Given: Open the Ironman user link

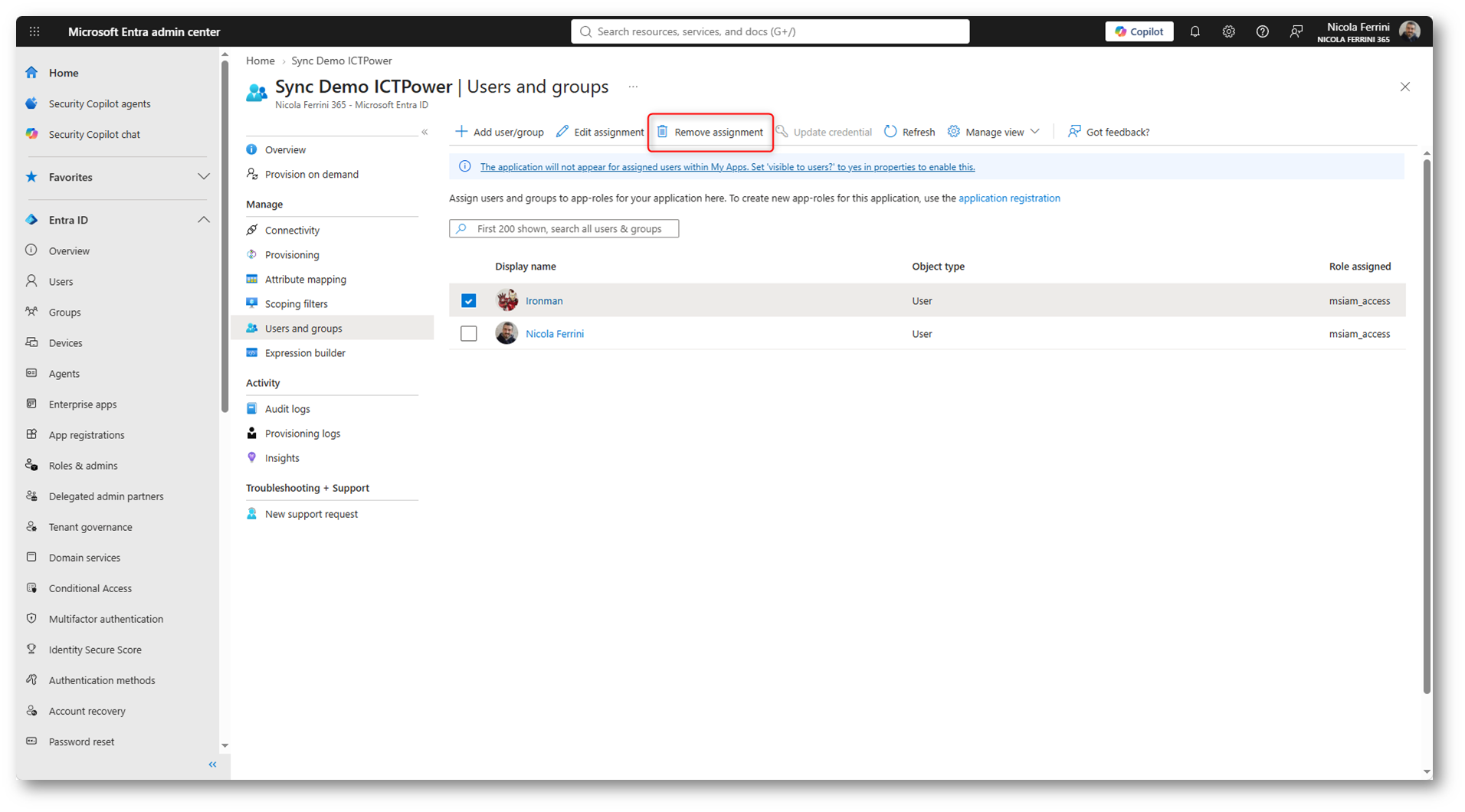Looking at the screenshot, I should tap(544, 301).
